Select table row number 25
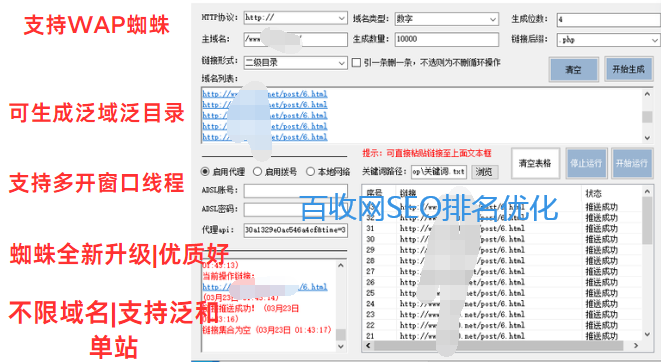This screenshot has width=661, height=362. 502,293
